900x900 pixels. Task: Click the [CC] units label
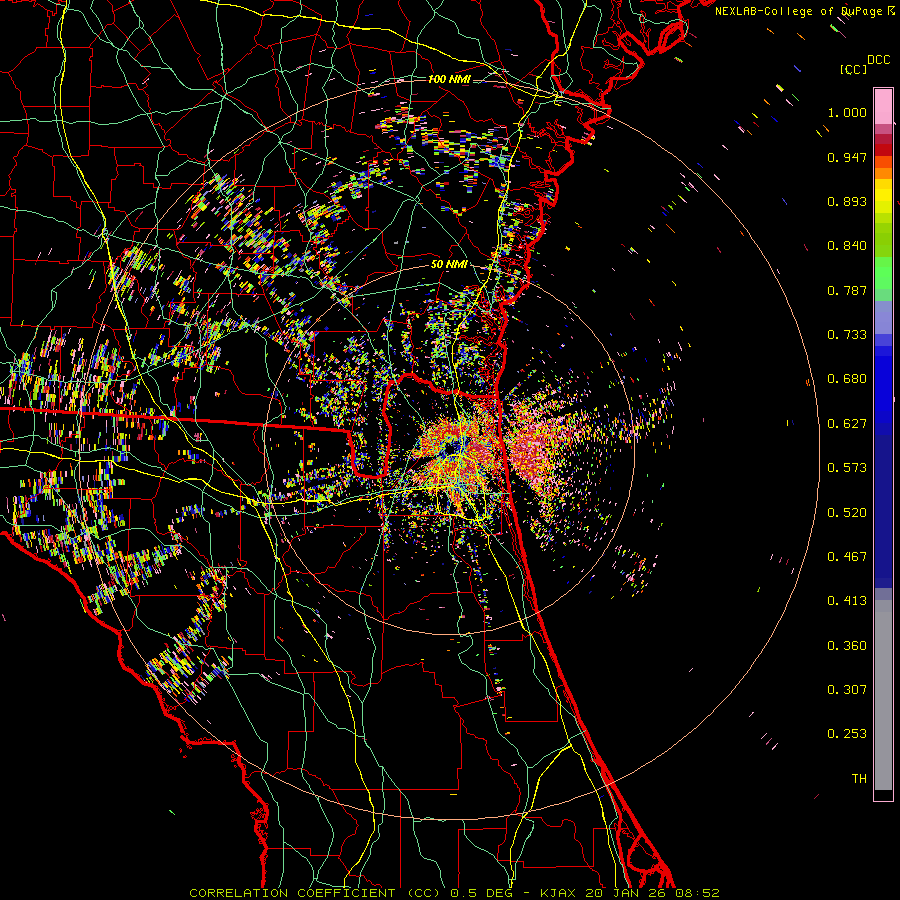[853, 69]
